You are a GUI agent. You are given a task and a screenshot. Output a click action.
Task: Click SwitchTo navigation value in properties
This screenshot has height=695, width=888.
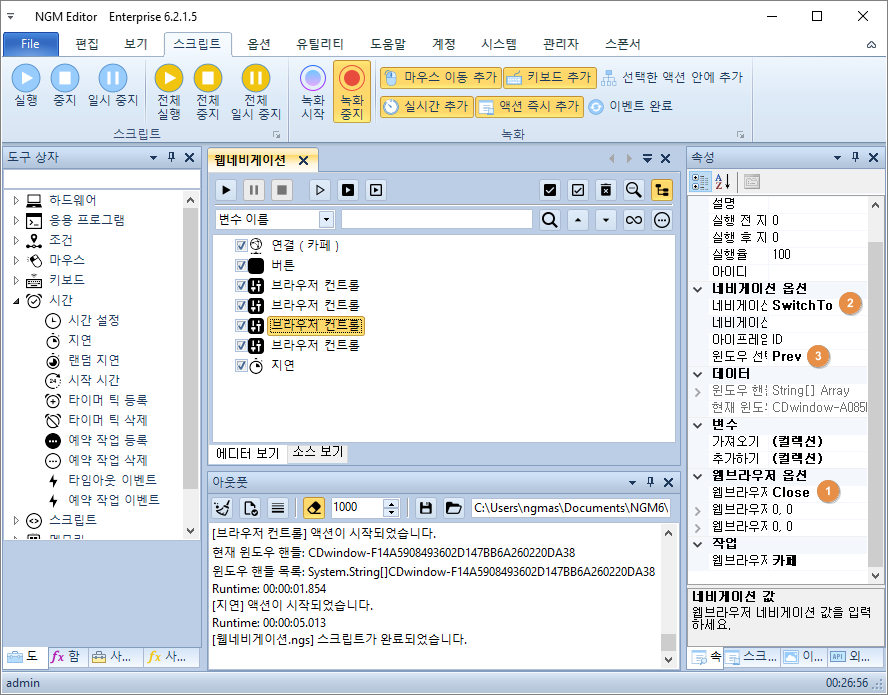tap(802, 305)
